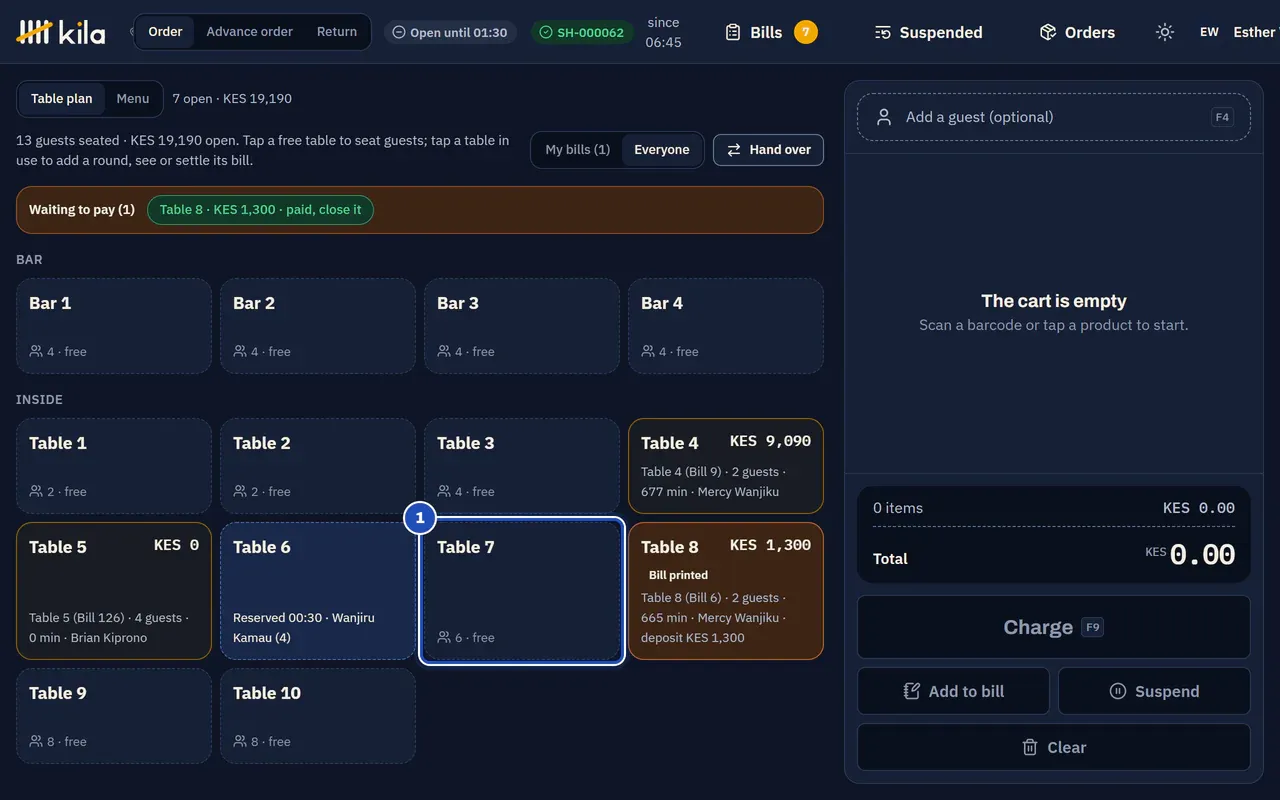Click the shift SH-000062 status pill
1280x800 pixels.
582,32
